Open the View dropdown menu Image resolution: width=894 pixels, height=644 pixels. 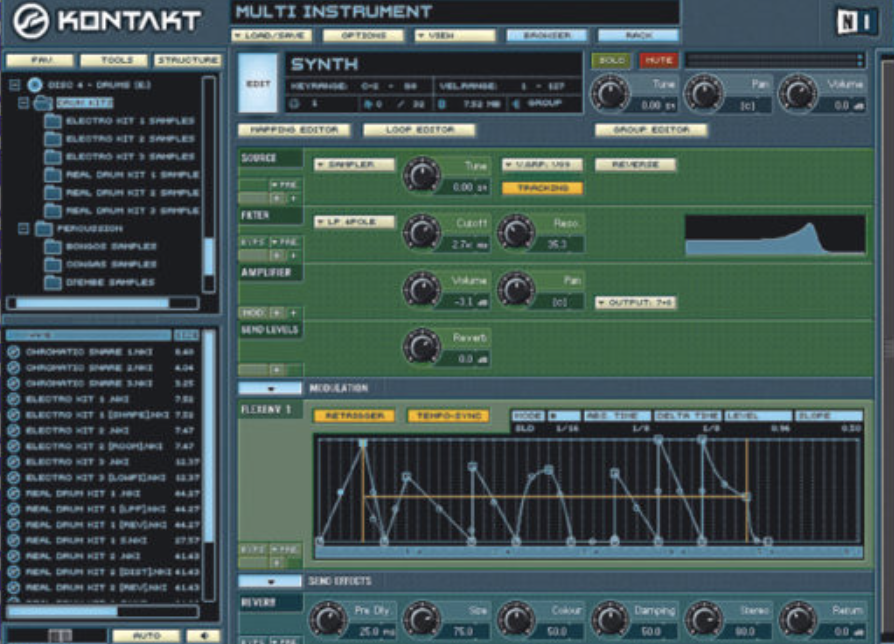point(455,35)
